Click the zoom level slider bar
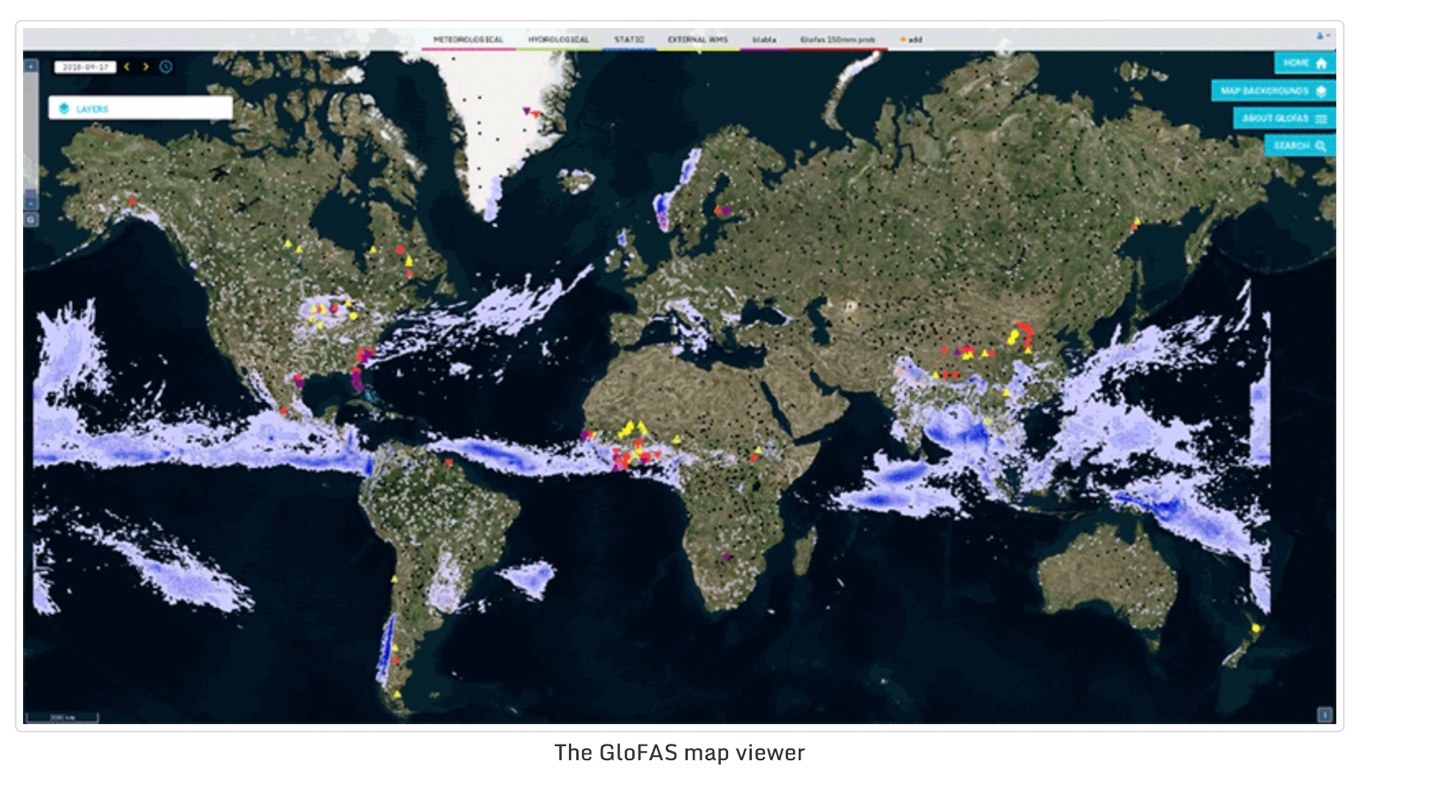Screen dimensions: 1430x803 coord(31,132)
